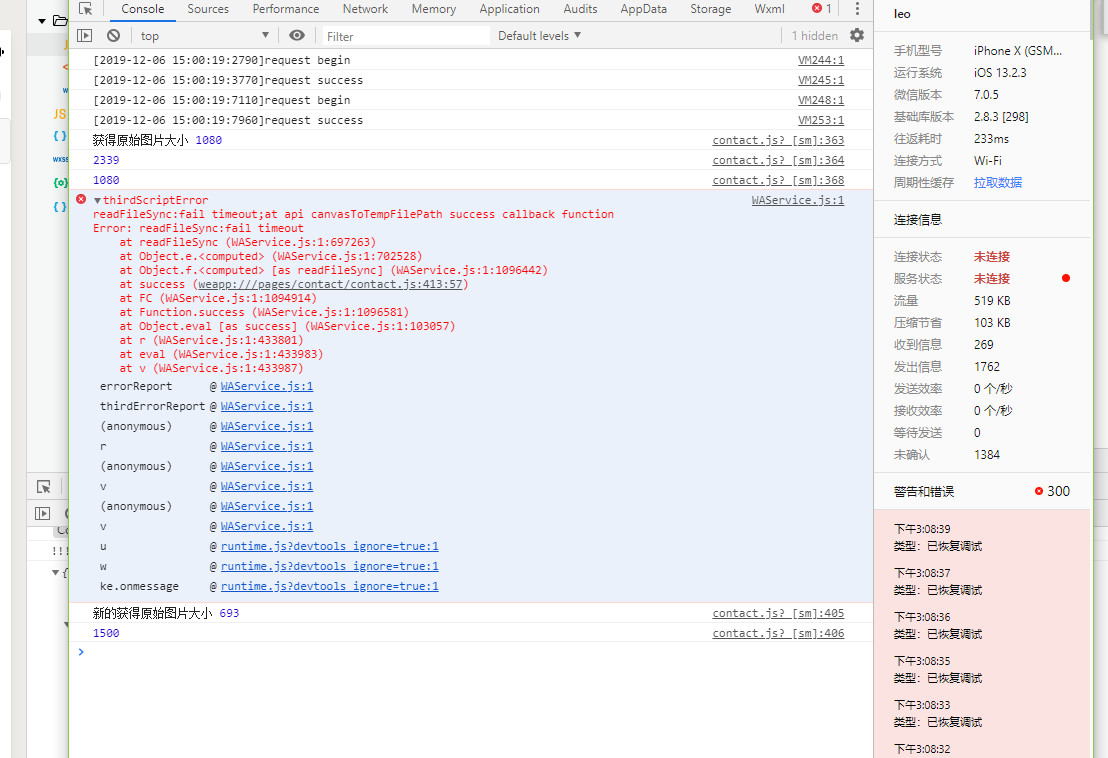The height and width of the screenshot is (758, 1108).
Task: Activate the inspect element picker icon
Action: point(86,8)
